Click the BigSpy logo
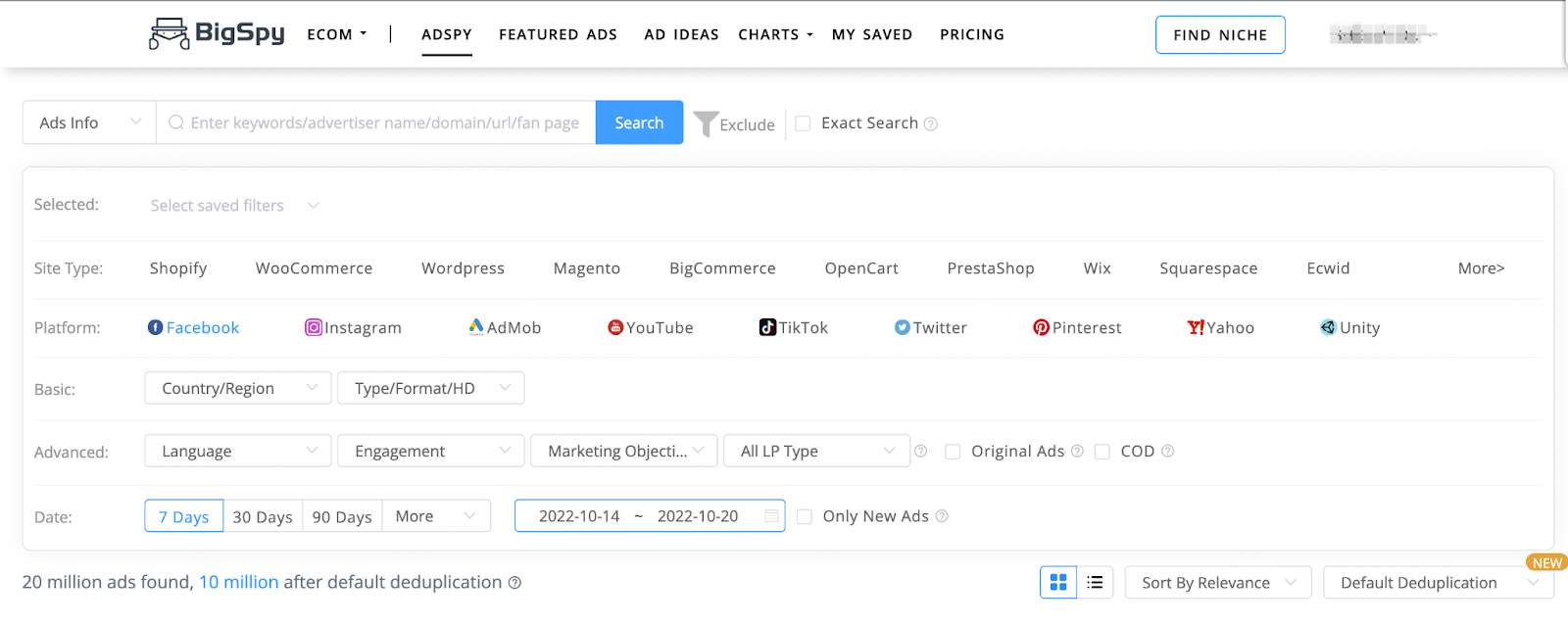This screenshot has height=625, width=1568. pyautogui.click(x=217, y=33)
